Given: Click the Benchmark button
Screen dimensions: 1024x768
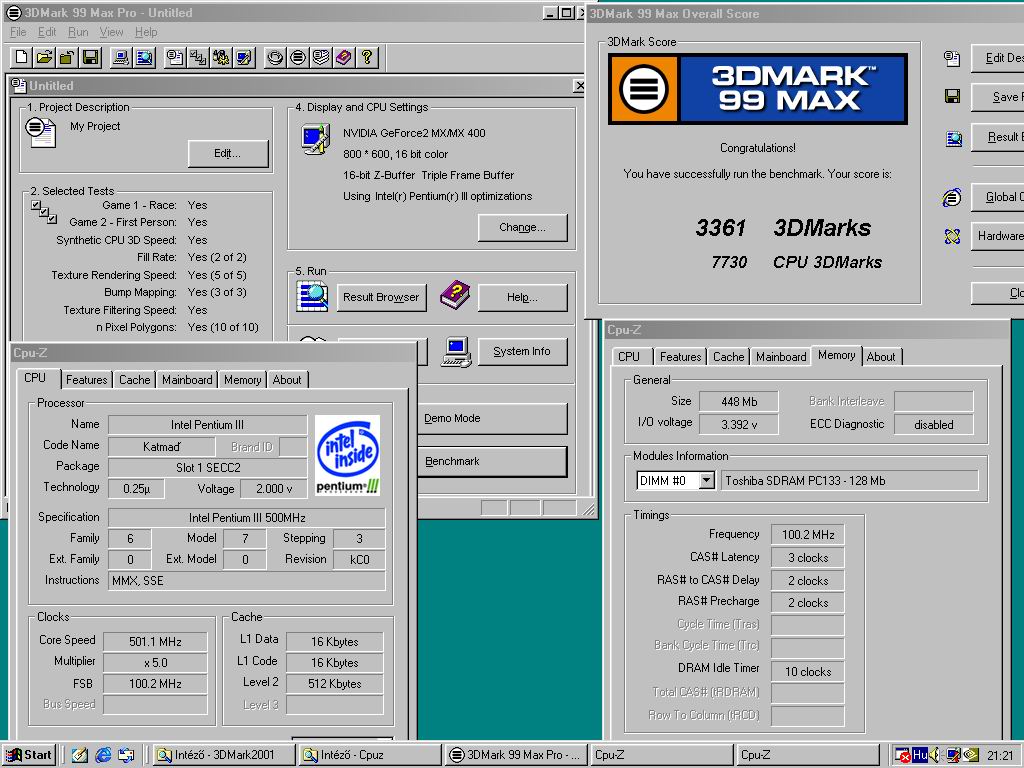Looking at the screenshot, I should 492,462.
